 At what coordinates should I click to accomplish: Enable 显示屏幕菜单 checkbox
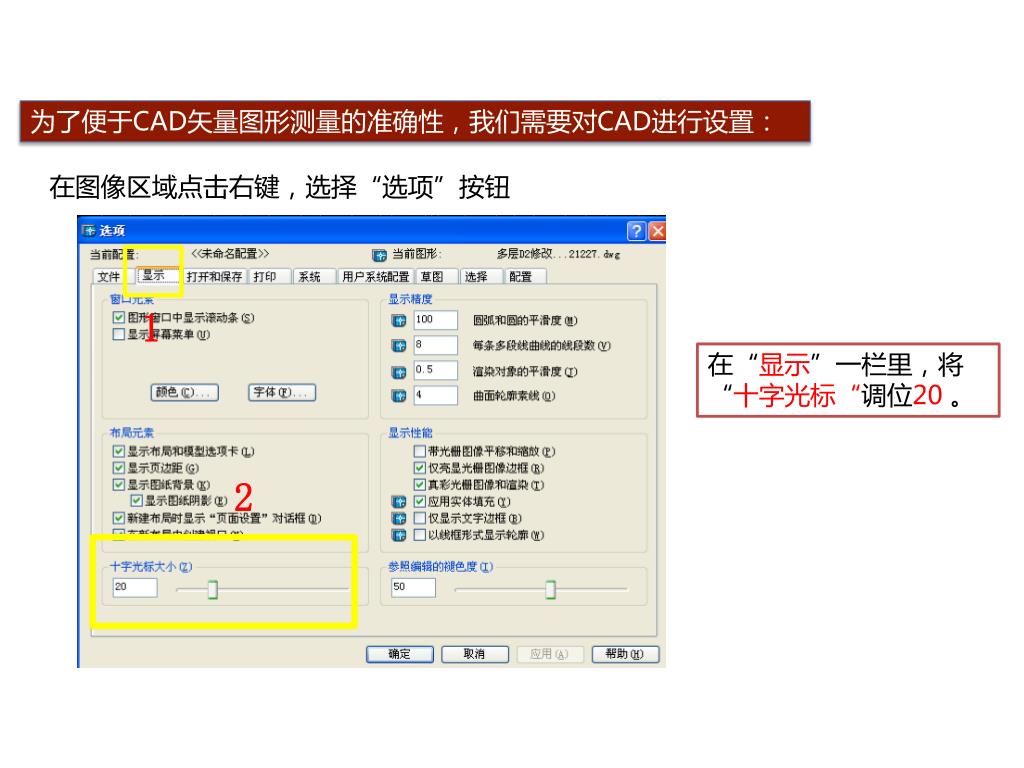tap(118, 334)
